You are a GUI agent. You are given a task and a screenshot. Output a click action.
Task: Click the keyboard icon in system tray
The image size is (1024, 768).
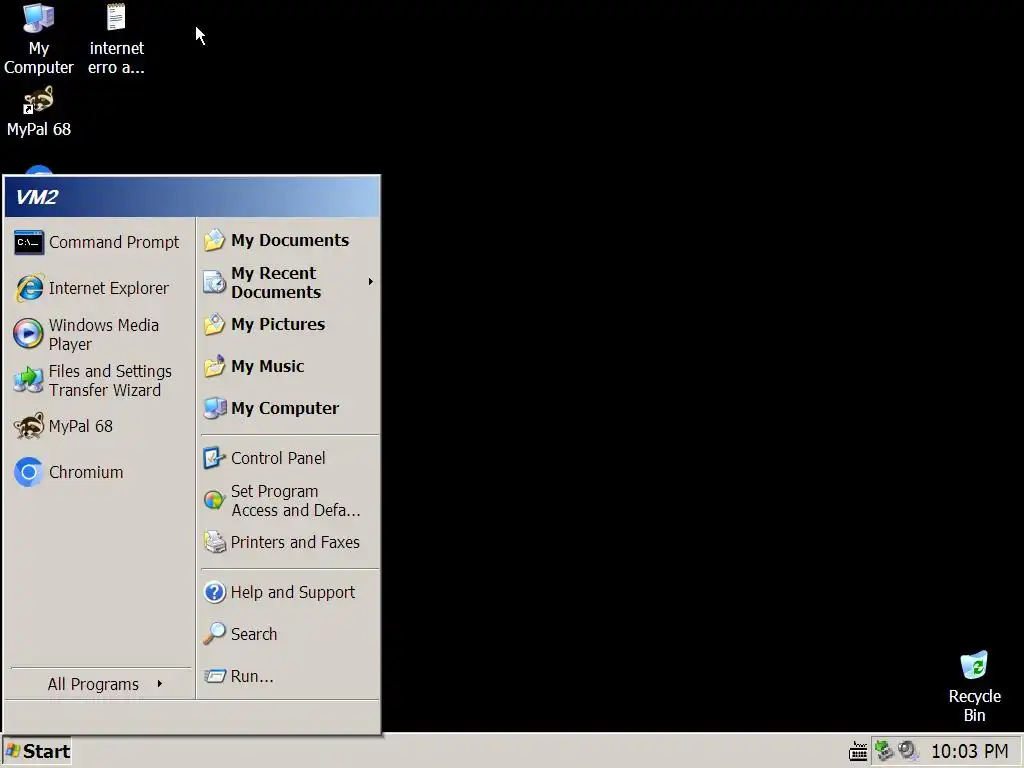point(858,752)
